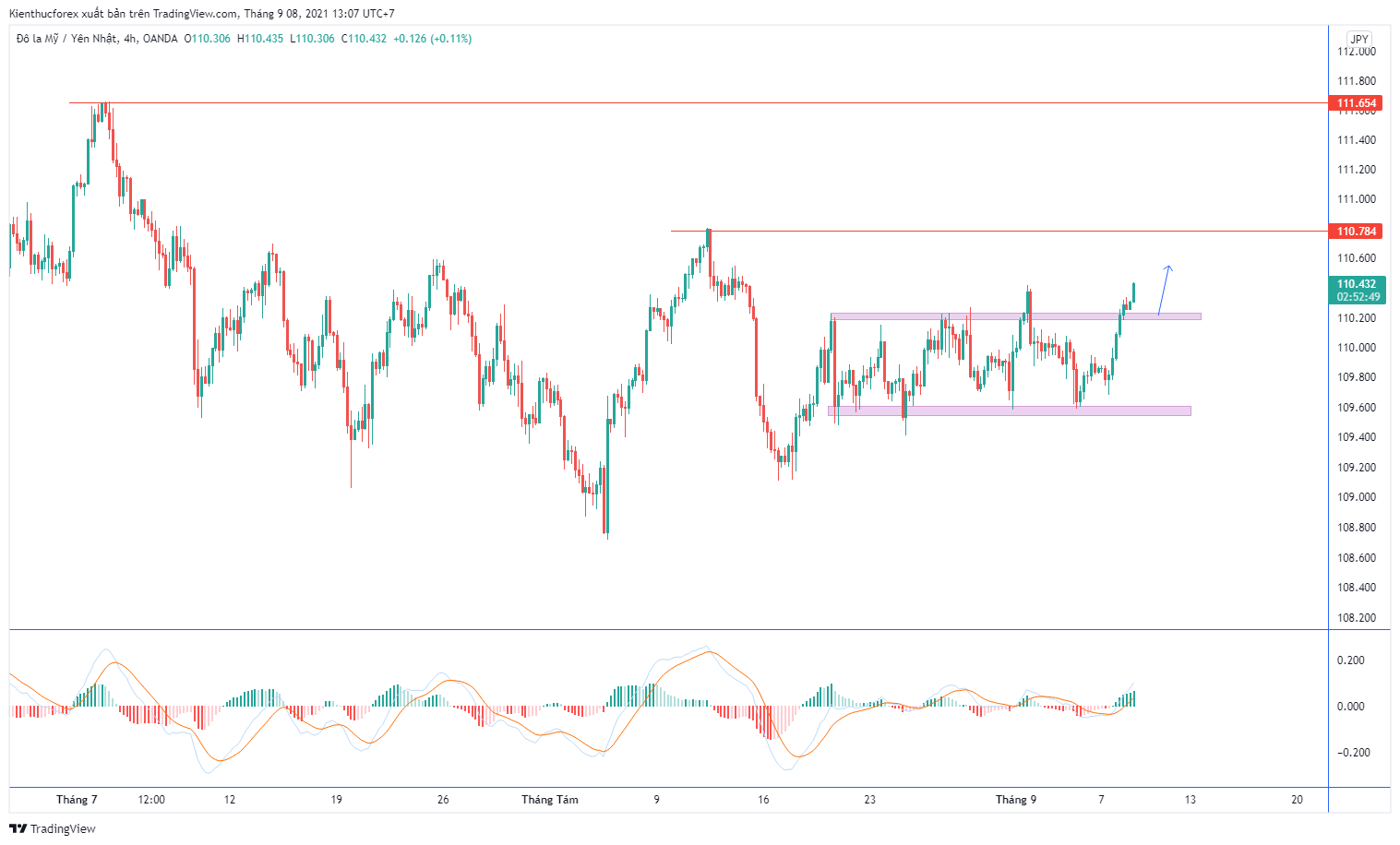Click the Tháng 9 time axis label
This screenshot has height=845, width=1400.
click(x=1016, y=800)
